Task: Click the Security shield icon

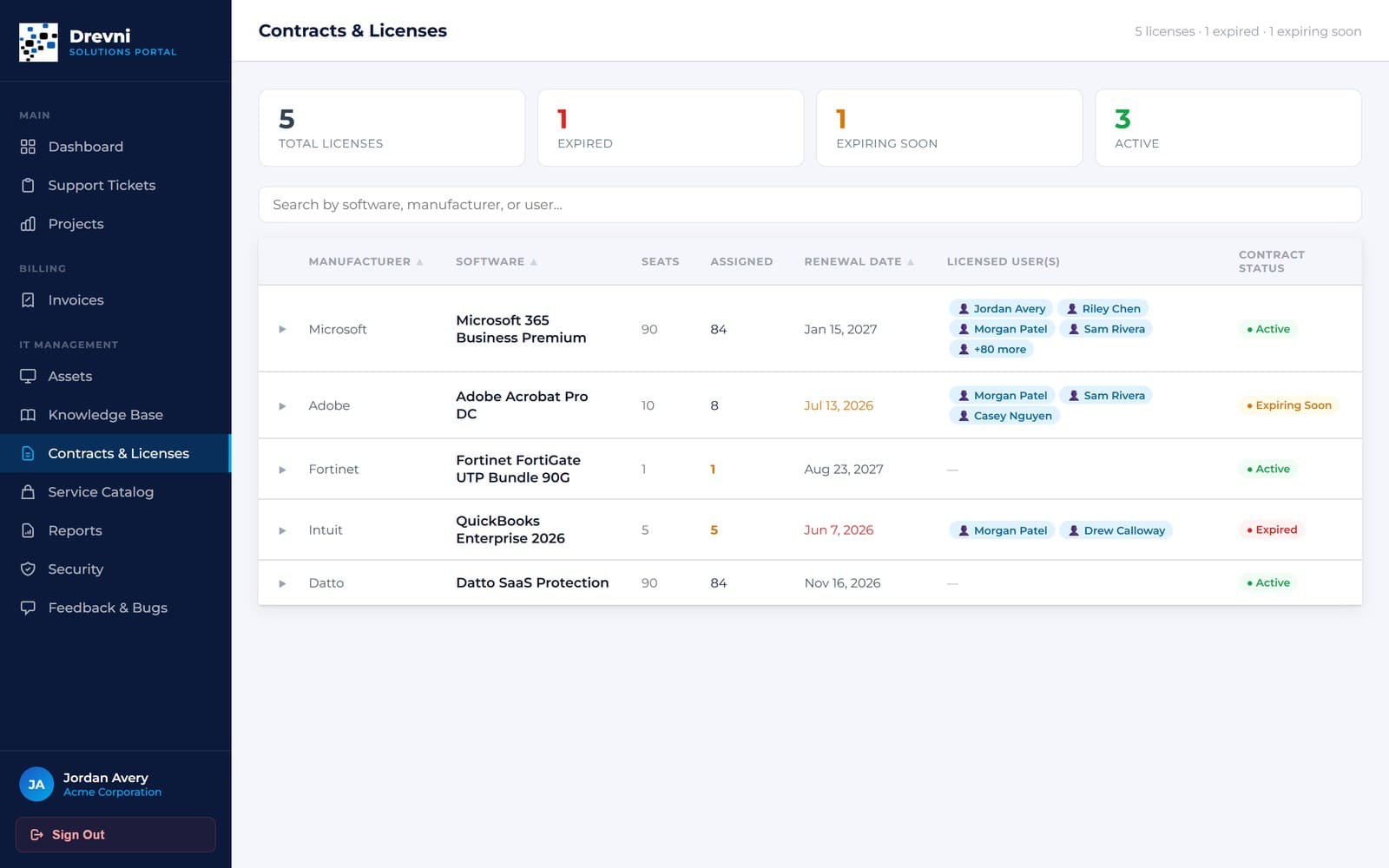Action: click(x=28, y=569)
